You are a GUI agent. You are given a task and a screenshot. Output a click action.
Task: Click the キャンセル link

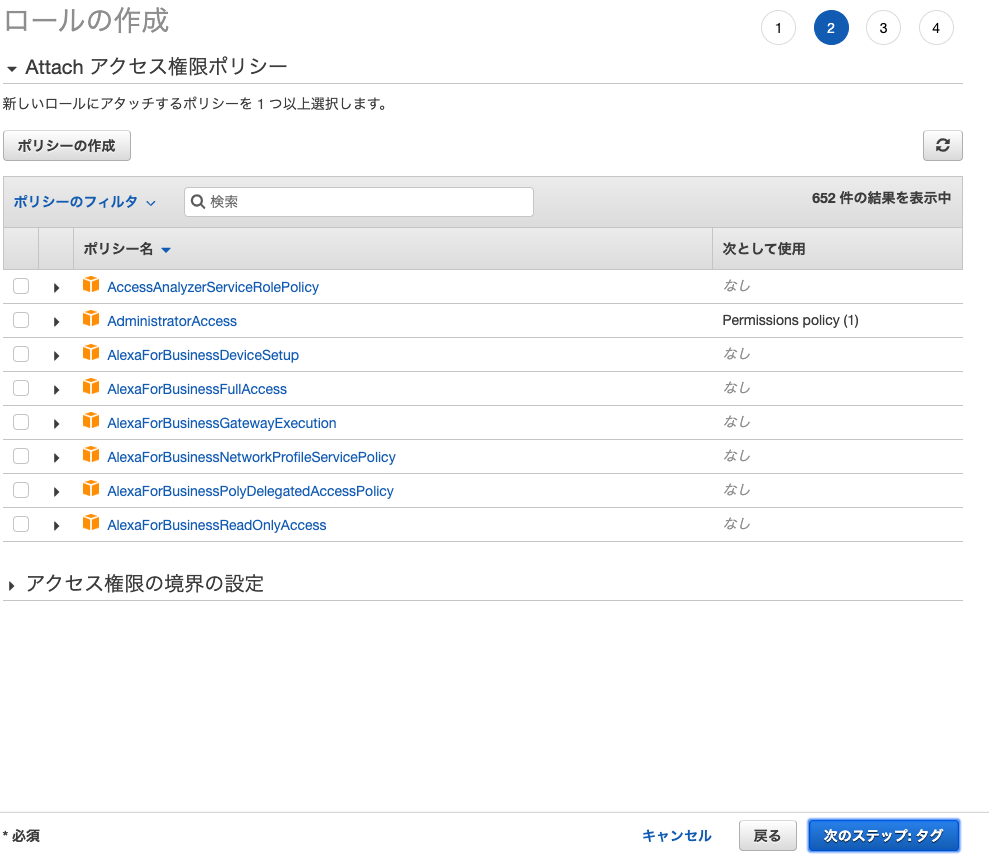(x=677, y=835)
